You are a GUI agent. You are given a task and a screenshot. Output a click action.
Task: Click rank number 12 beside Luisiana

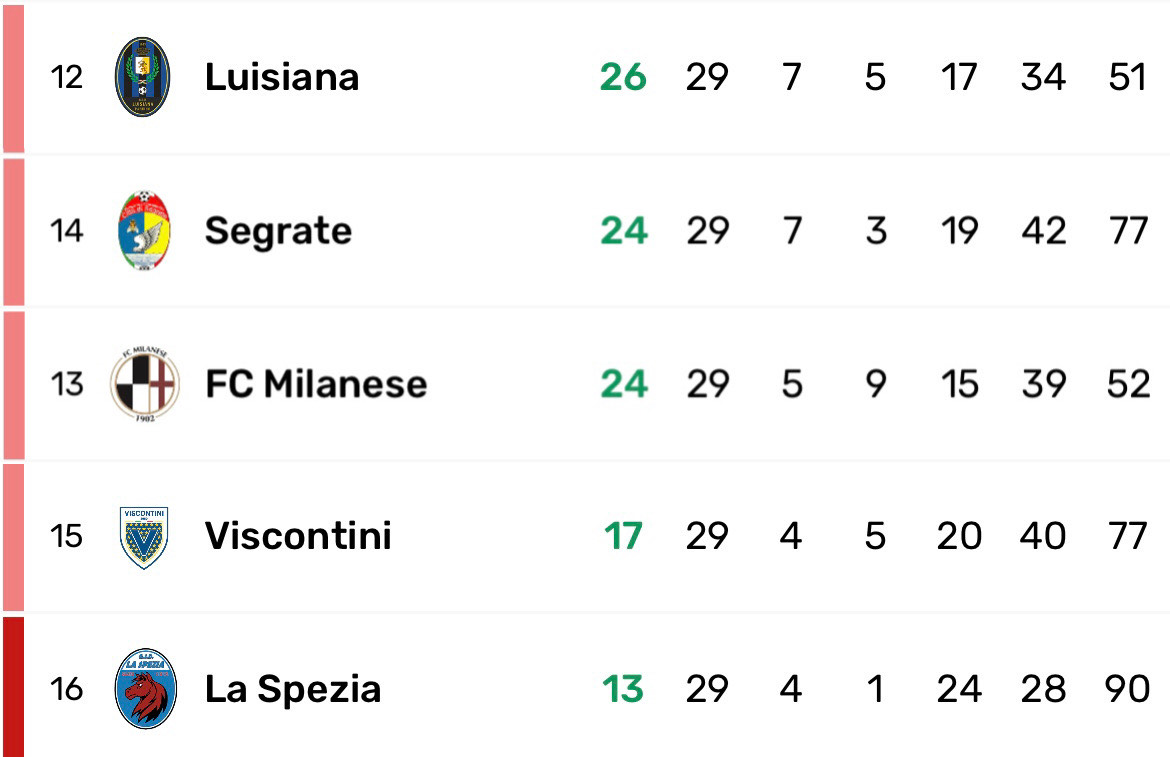click(x=67, y=77)
